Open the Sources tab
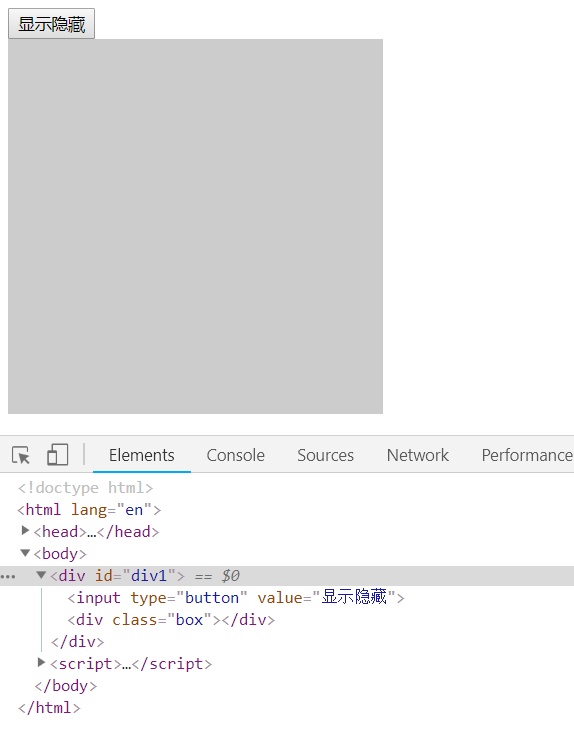 (x=326, y=455)
